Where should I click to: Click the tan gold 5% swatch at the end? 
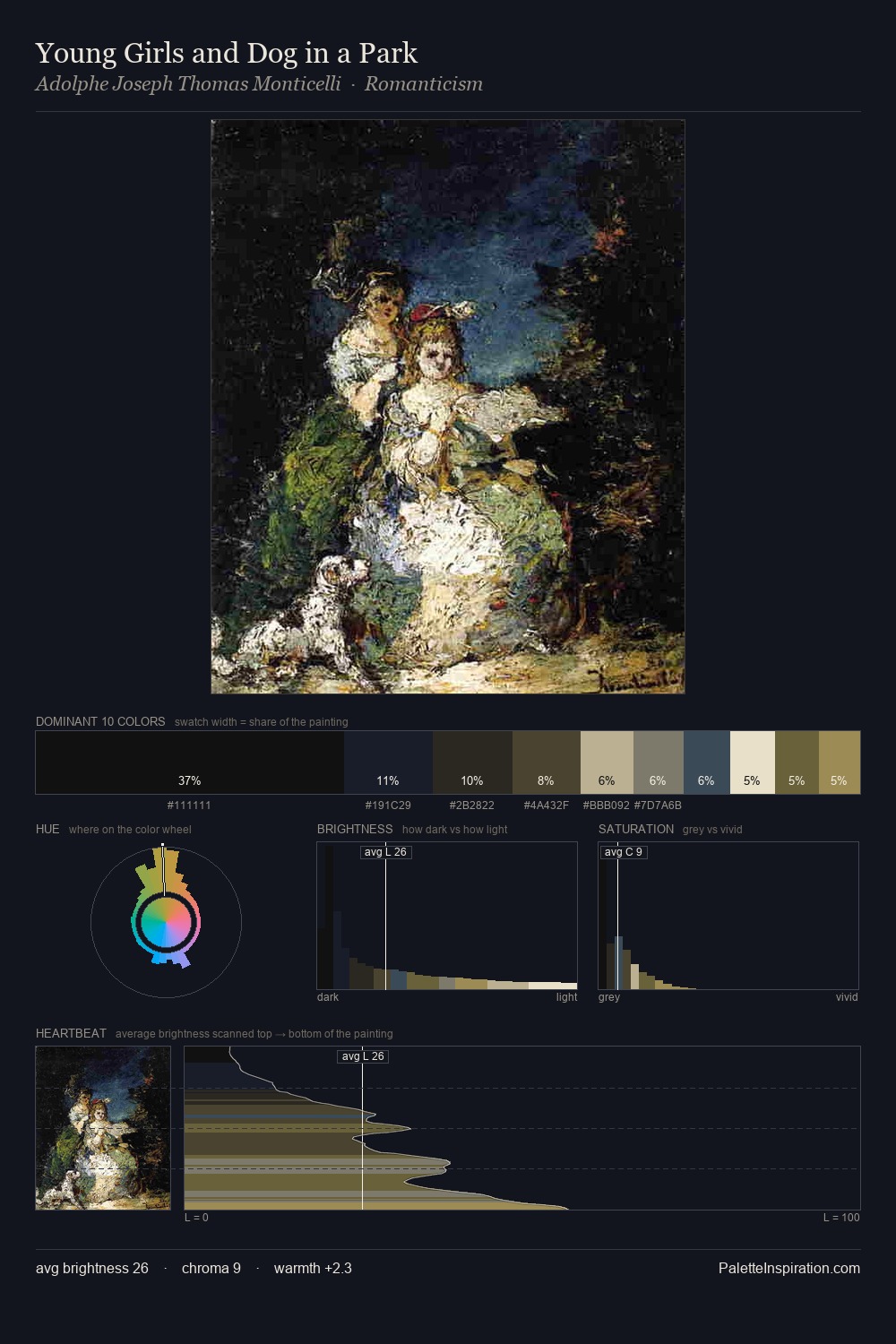840,762
